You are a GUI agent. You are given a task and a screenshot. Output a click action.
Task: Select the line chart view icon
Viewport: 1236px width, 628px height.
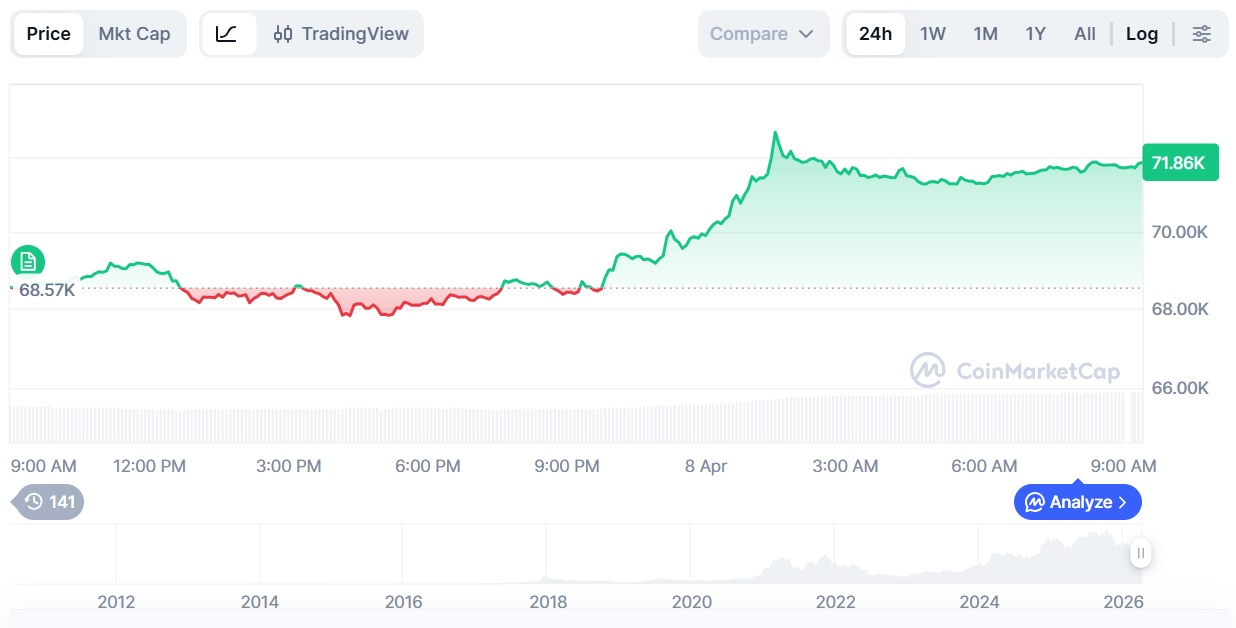(227, 34)
